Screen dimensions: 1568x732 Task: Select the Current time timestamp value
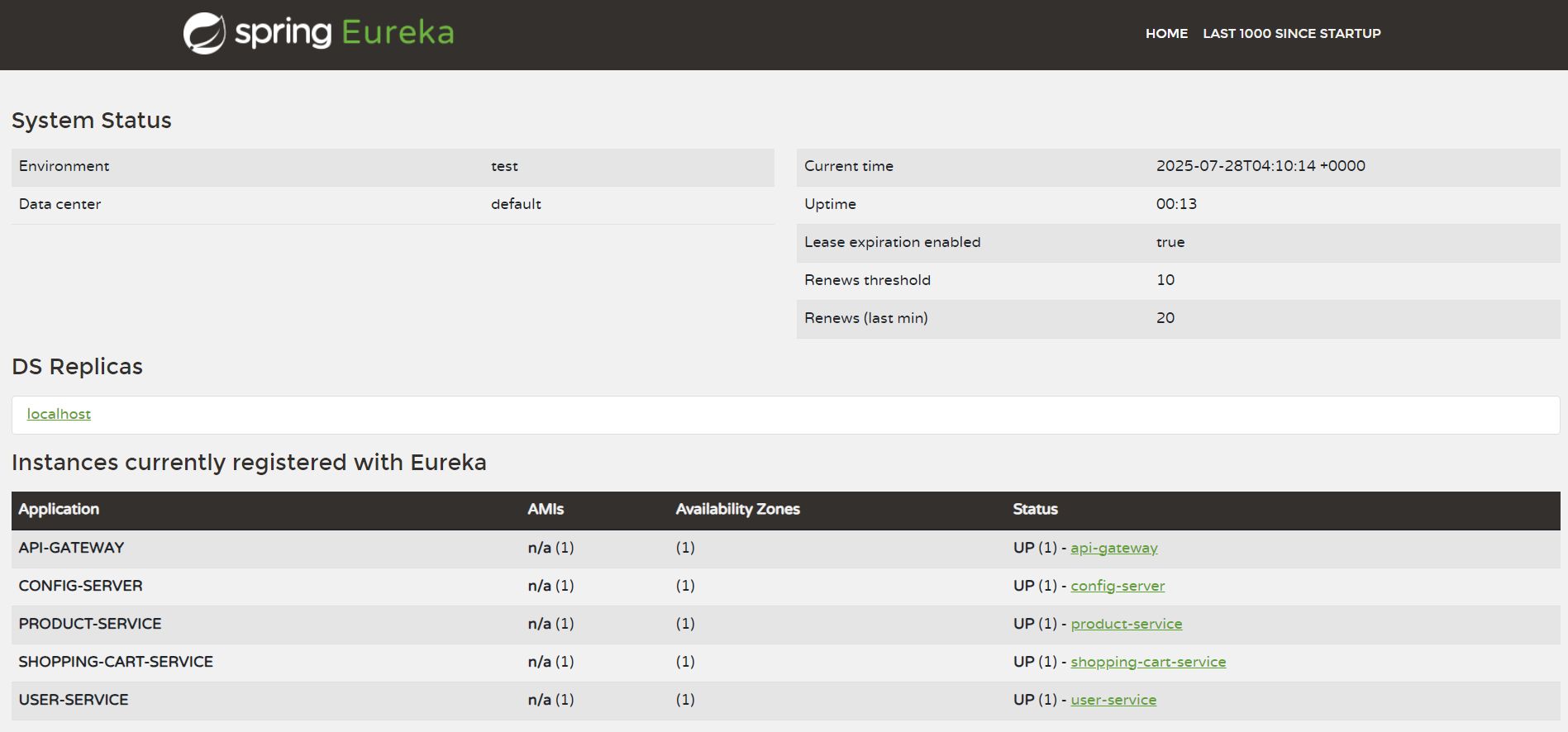tap(1260, 166)
